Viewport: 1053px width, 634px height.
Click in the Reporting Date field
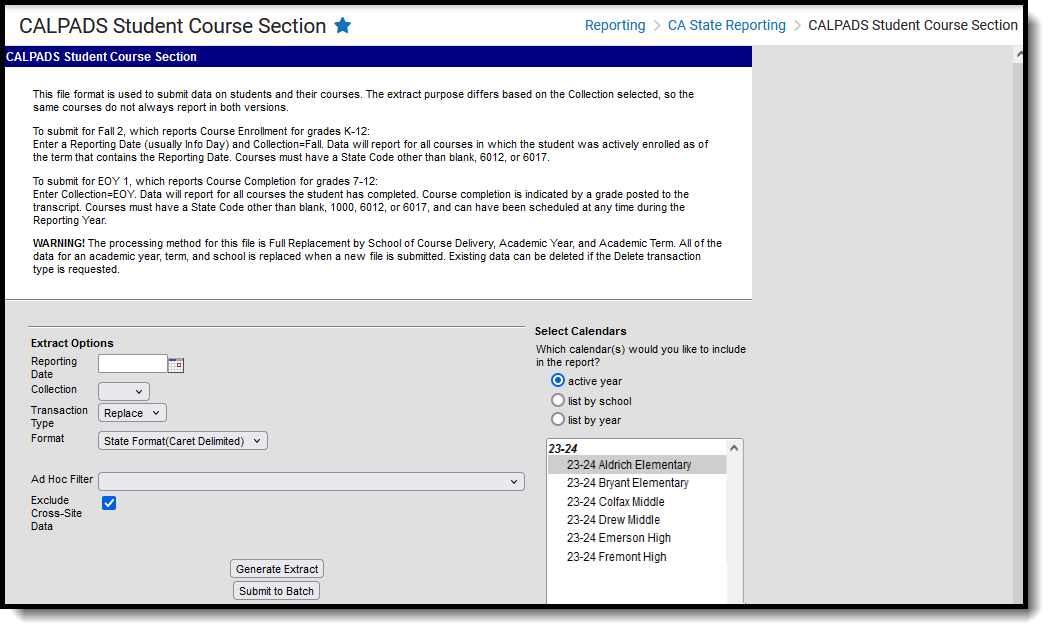(132, 364)
